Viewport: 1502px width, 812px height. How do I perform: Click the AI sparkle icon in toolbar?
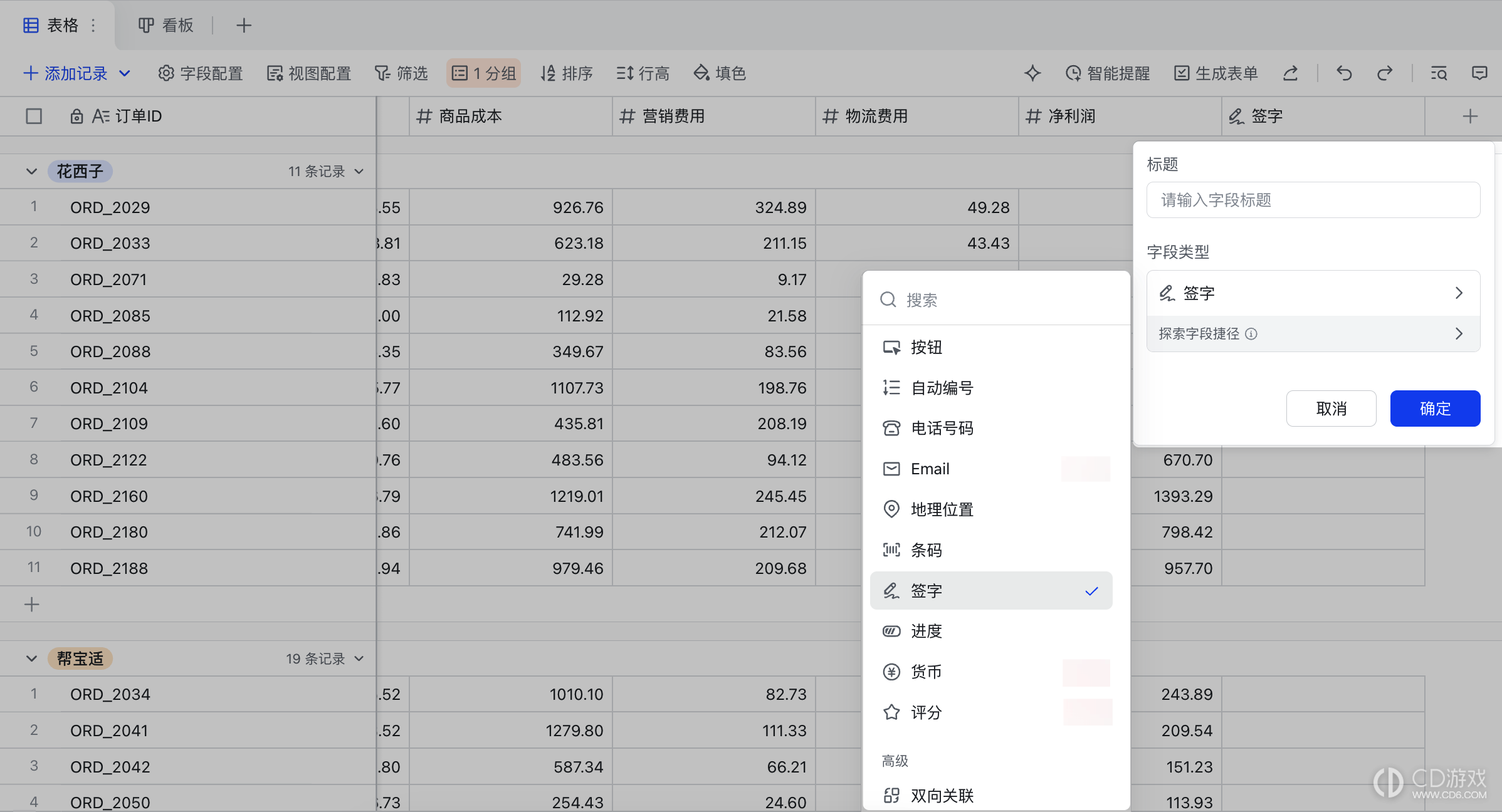click(1032, 73)
